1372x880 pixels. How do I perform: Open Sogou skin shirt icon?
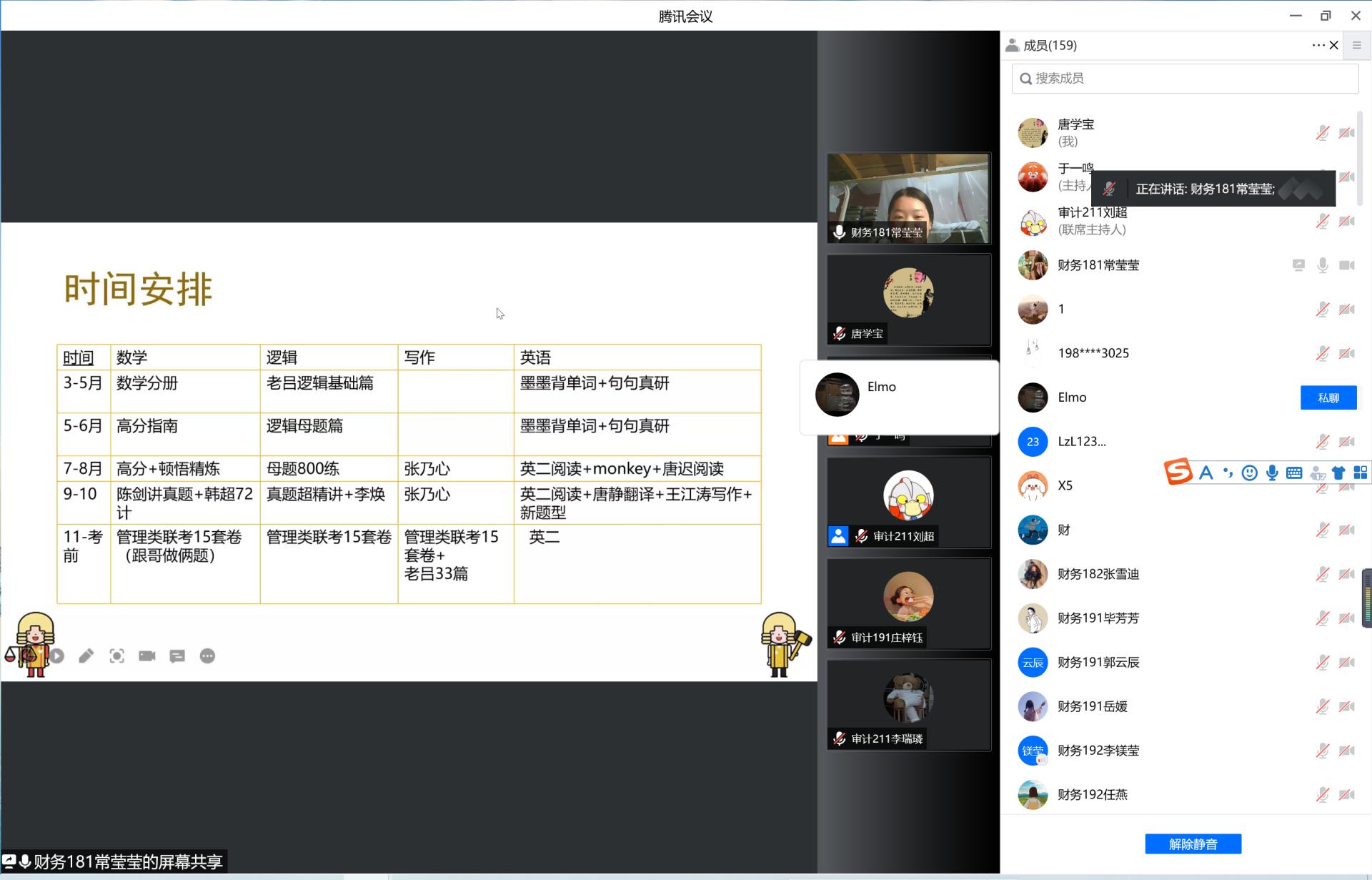point(1338,473)
